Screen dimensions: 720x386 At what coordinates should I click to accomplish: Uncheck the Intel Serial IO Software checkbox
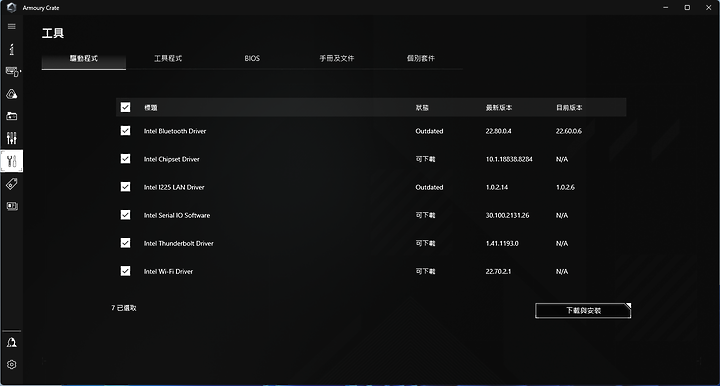click(x=125, y=215)
